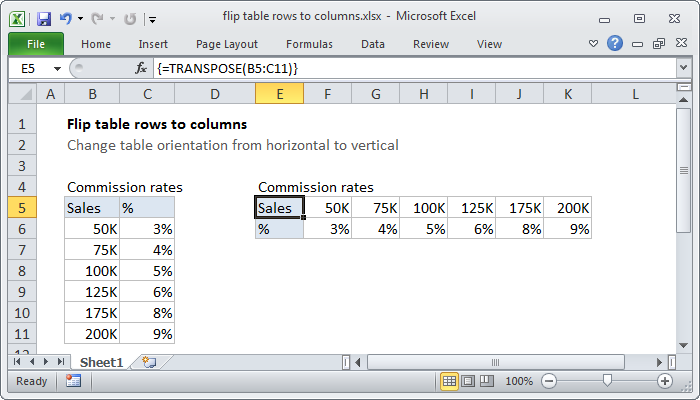Switch to Page Layout view
The height and width of the screenshot is (400, 700).
coord(468,381)
